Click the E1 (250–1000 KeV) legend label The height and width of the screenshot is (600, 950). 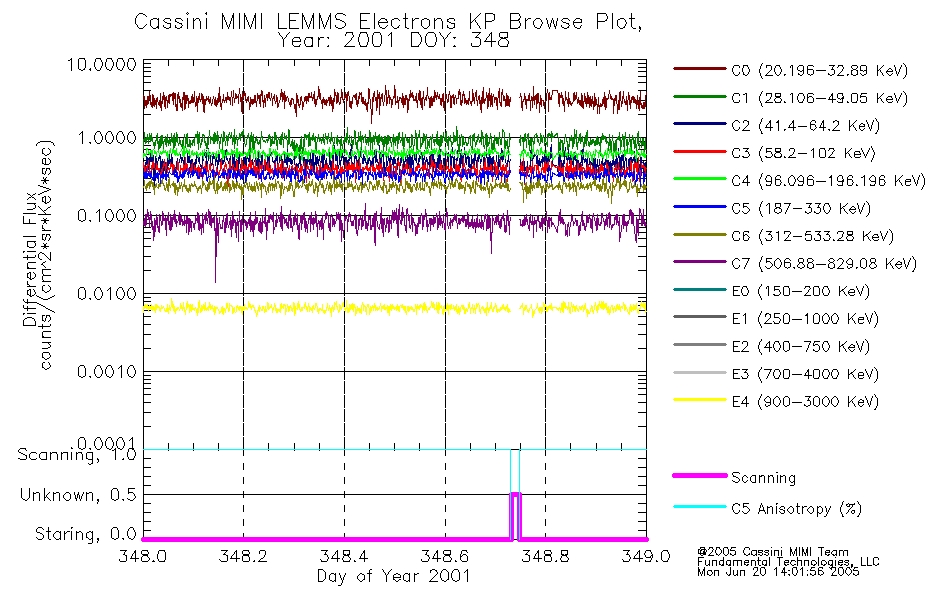pos(805,319)
